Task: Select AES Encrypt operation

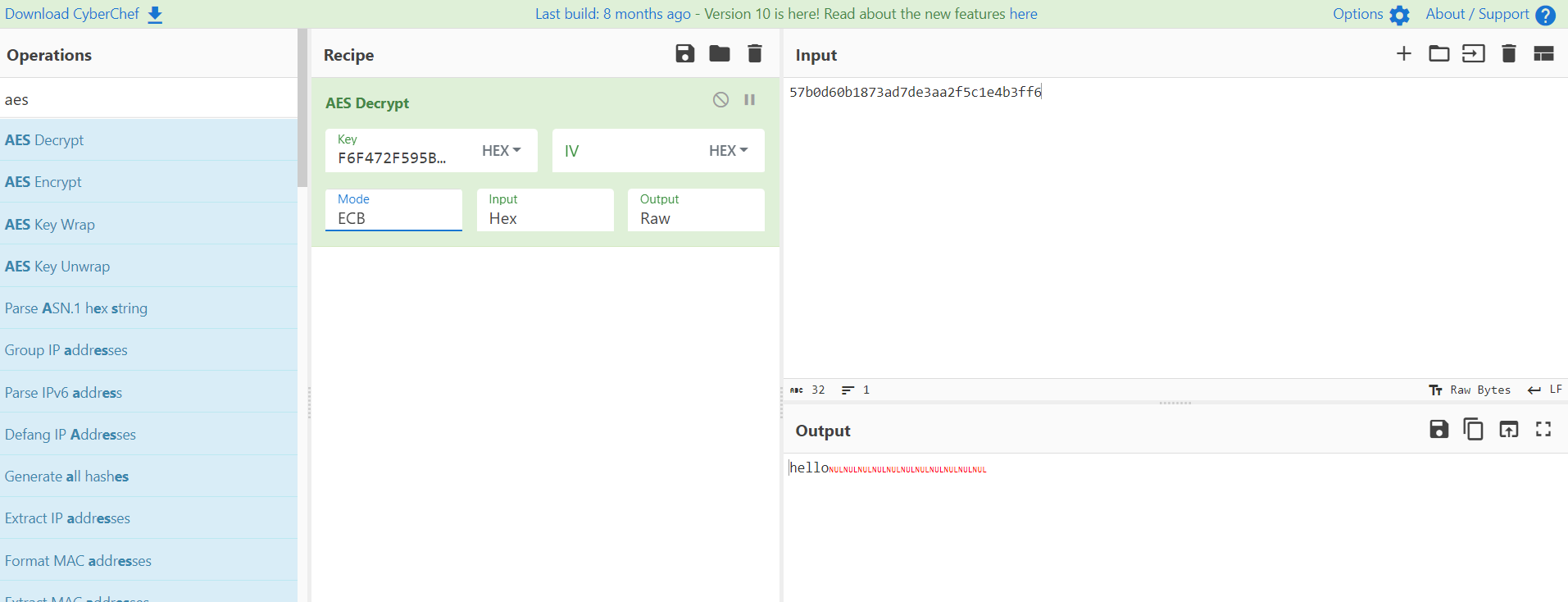Action: click(x=148, y=182)
